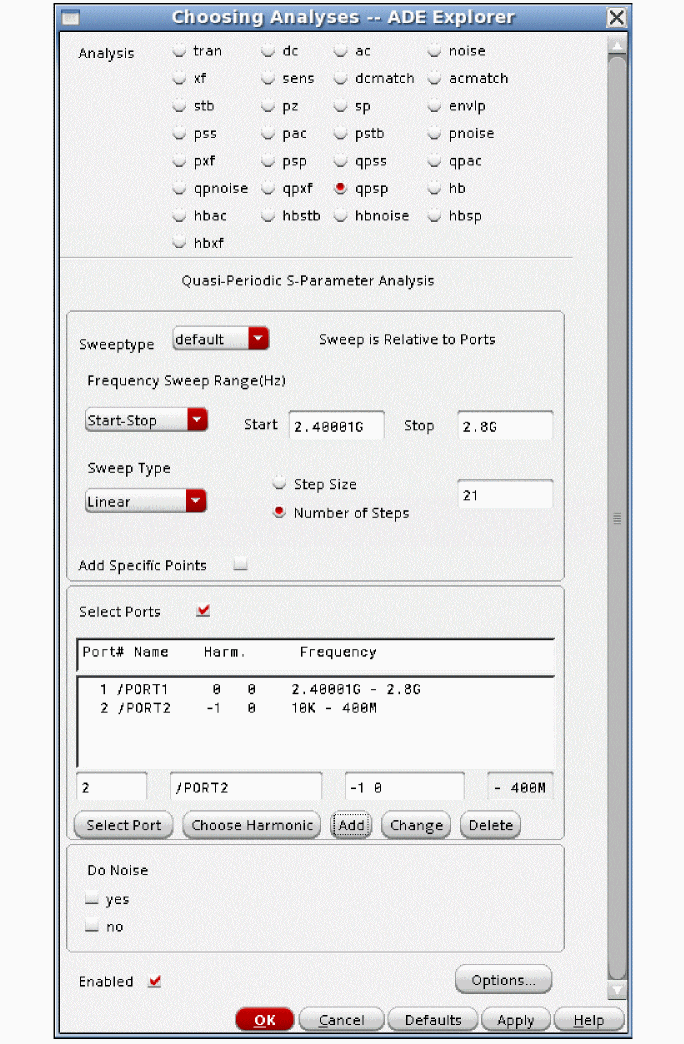684x1044 pixels.
Task: Confirm with the OK button
Action: coord(264,1019)
